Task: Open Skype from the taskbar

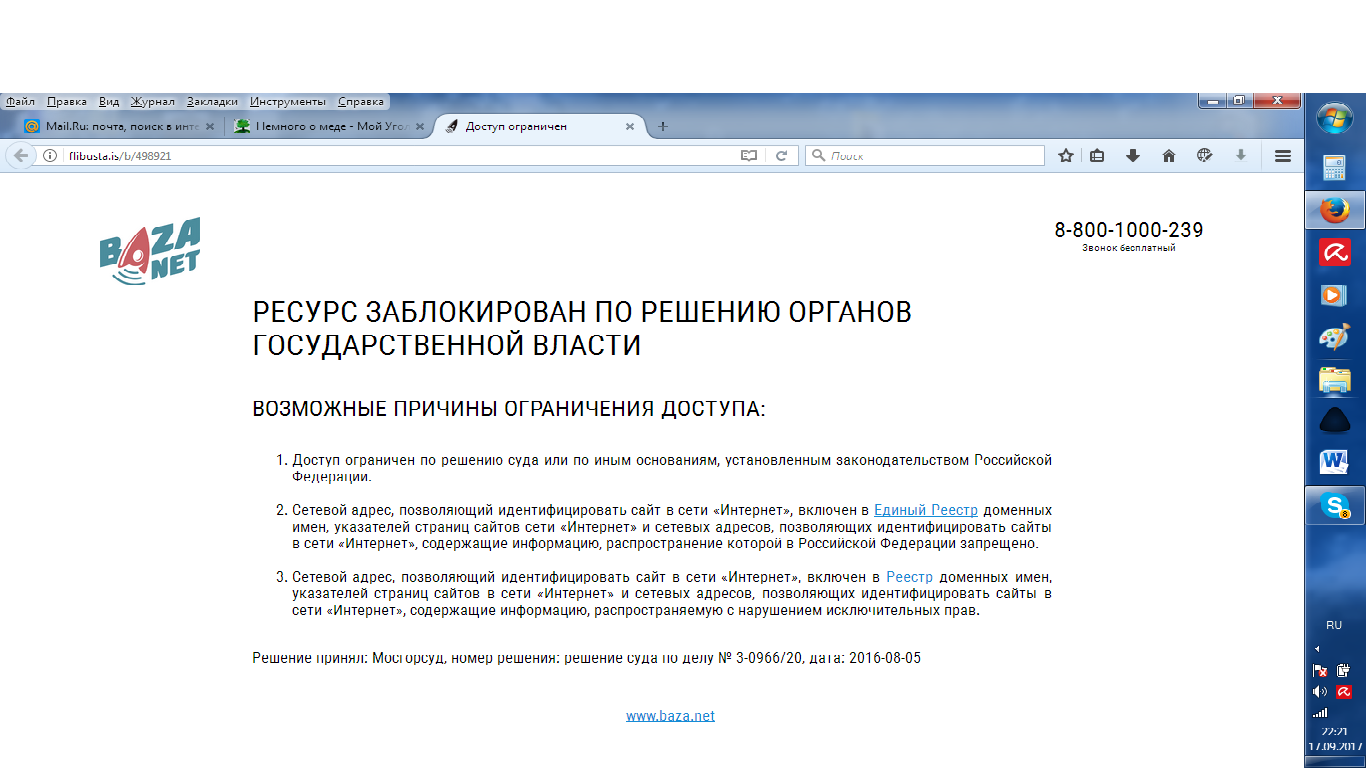Action: click(1334, 506)
